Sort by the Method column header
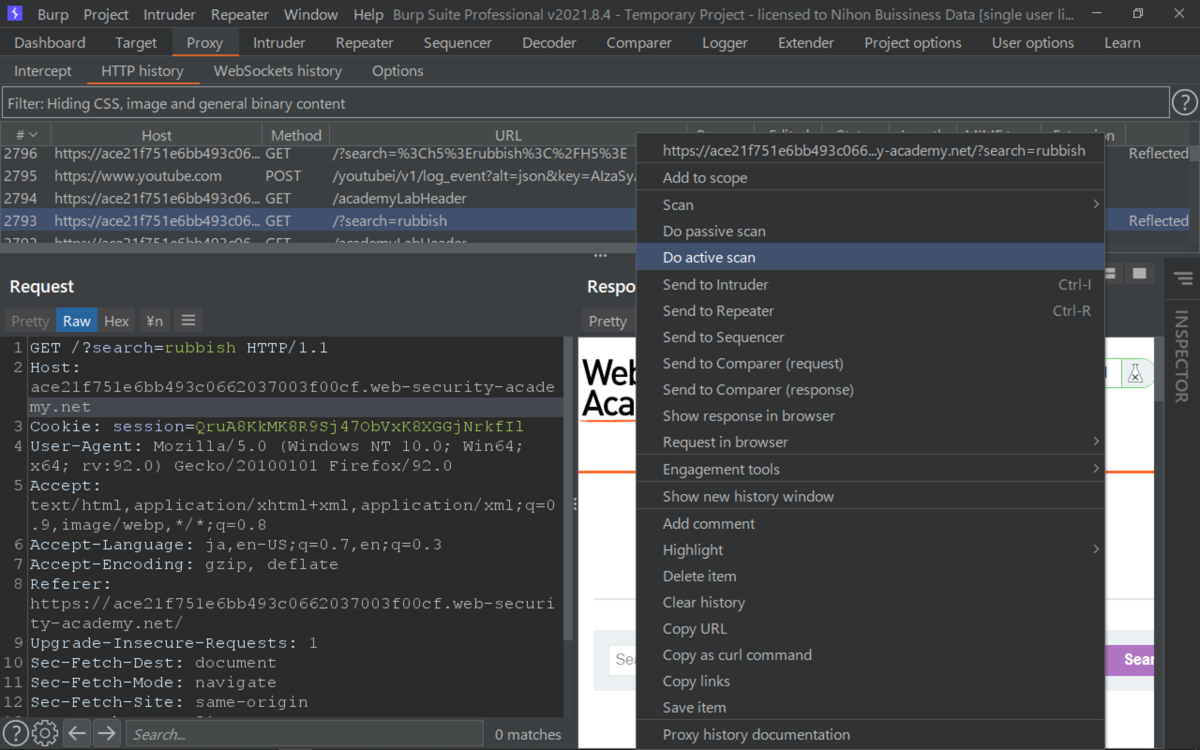1200x750 pixels. (x=296, y=135)
